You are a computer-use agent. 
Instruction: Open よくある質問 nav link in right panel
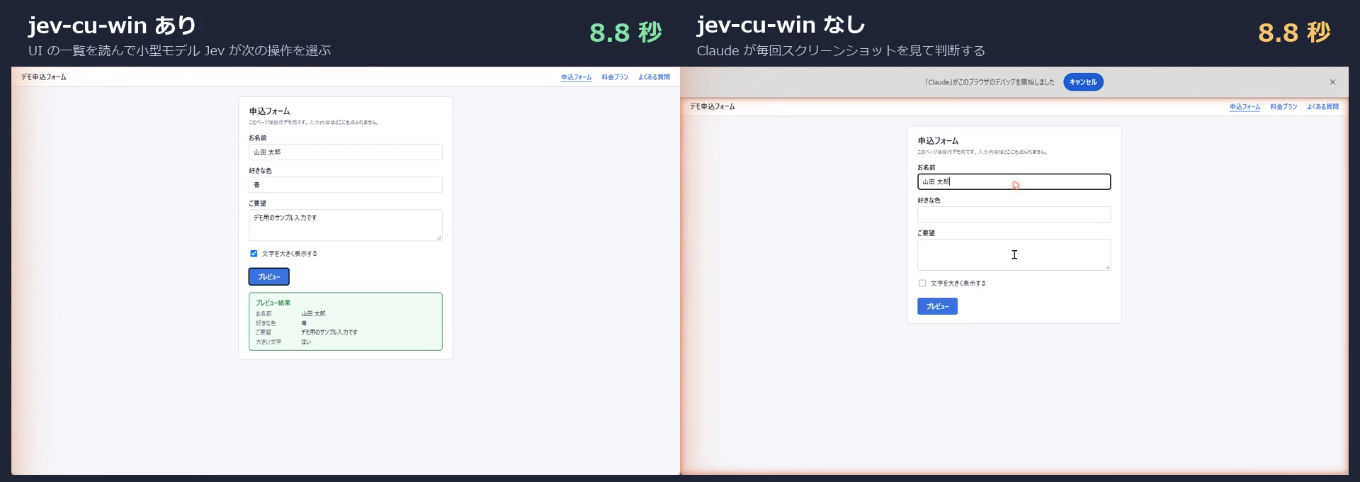[1323, 106]
